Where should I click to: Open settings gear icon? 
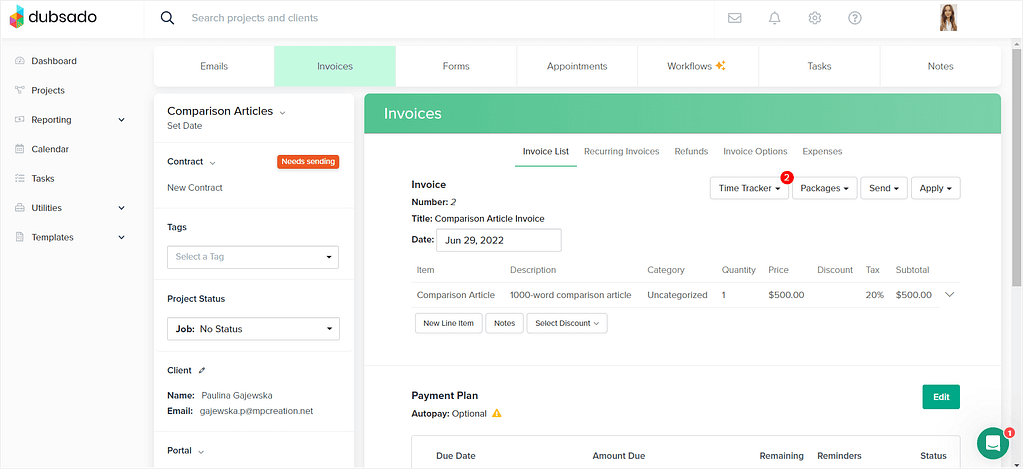(x=814, y=18)
